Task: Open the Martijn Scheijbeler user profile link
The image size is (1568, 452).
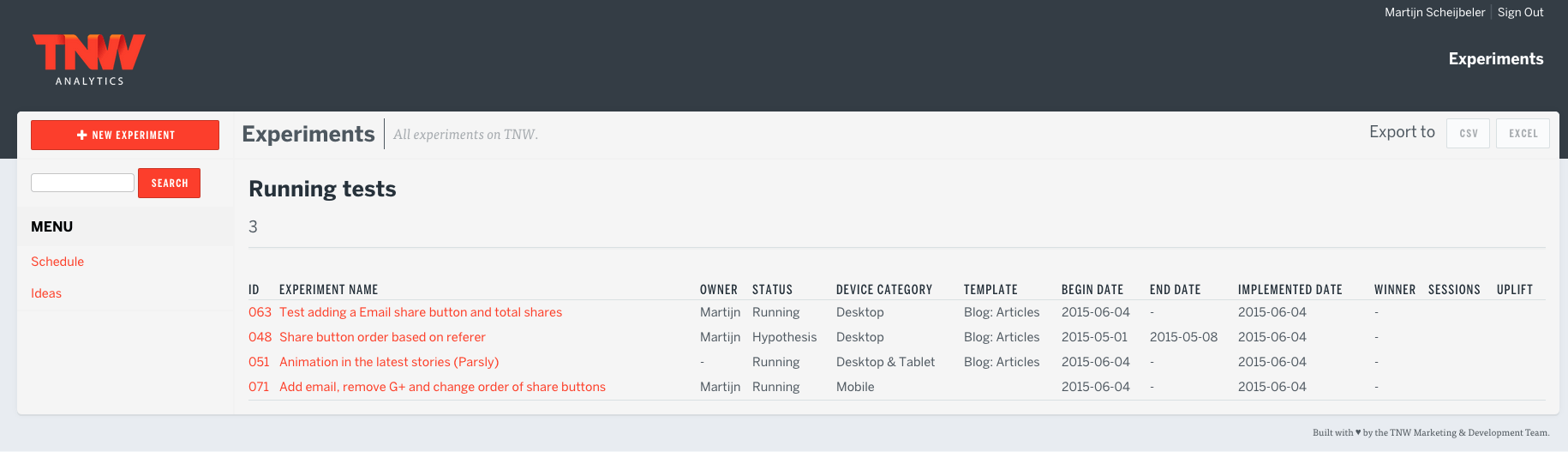Action: (1434, 12)
